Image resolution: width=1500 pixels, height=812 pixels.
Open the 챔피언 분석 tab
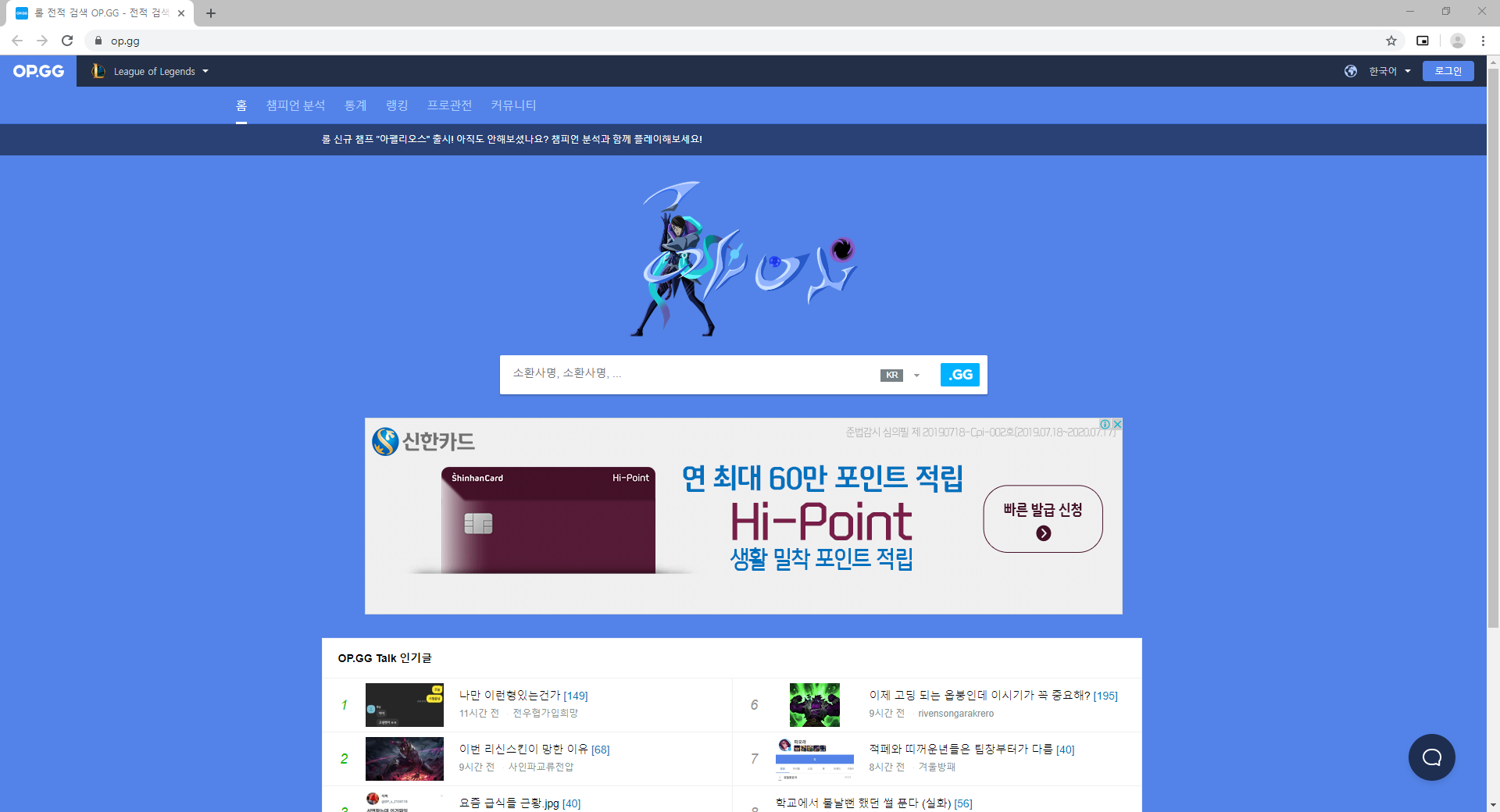(x=295, y=105)
